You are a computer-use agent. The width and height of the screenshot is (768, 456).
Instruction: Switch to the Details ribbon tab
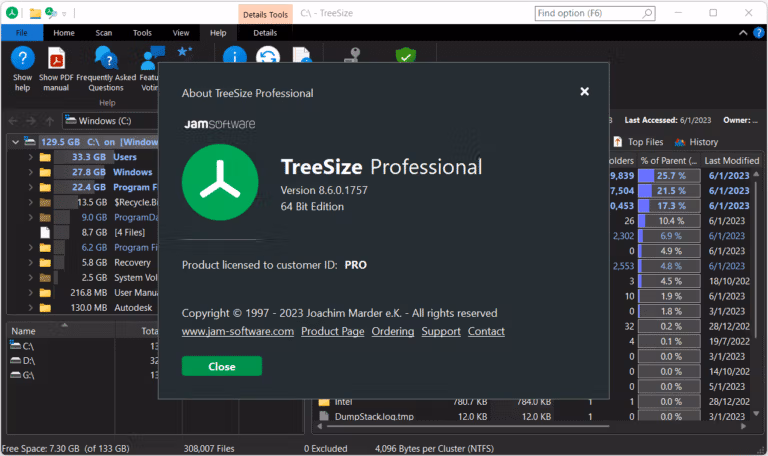pyautogui.click(x=265, y=33)
